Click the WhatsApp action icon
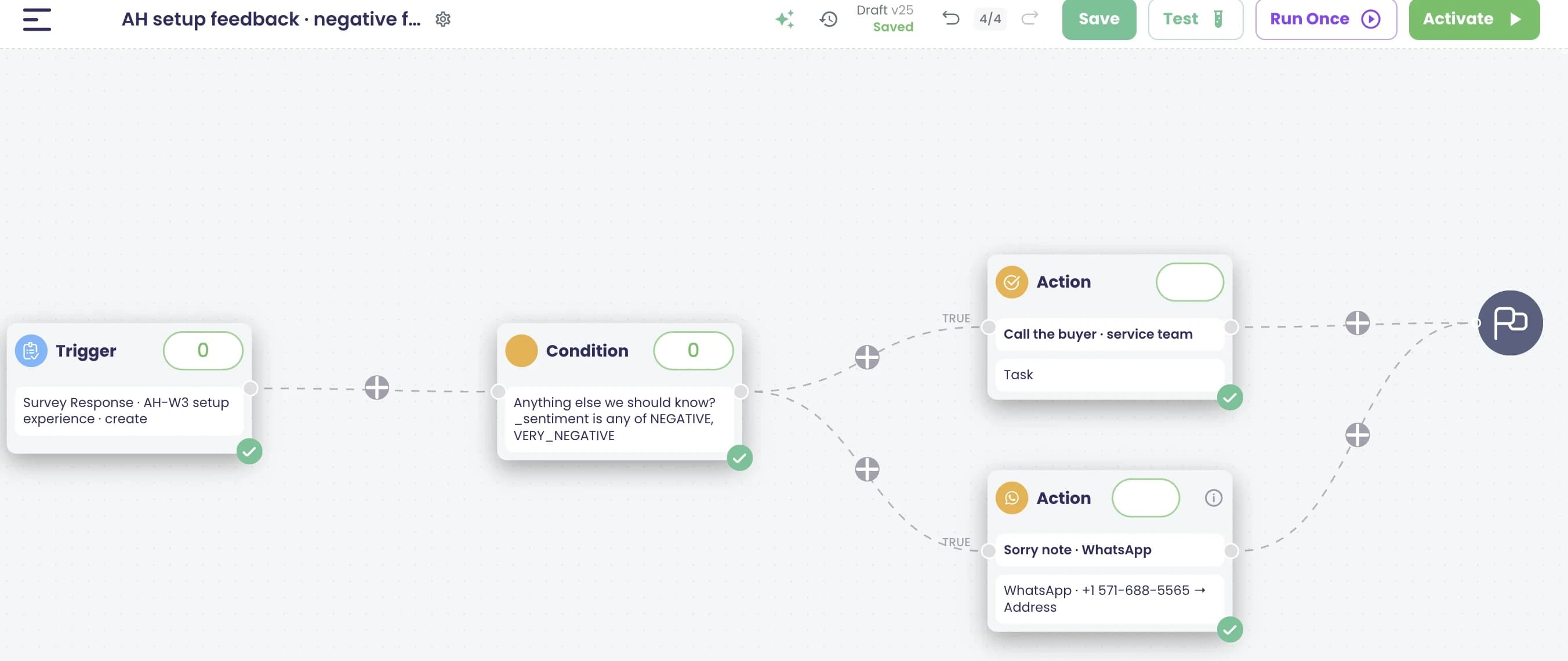Image resolution: width=1568 pixels, height=661 pixels. [x=1012, y=498]
